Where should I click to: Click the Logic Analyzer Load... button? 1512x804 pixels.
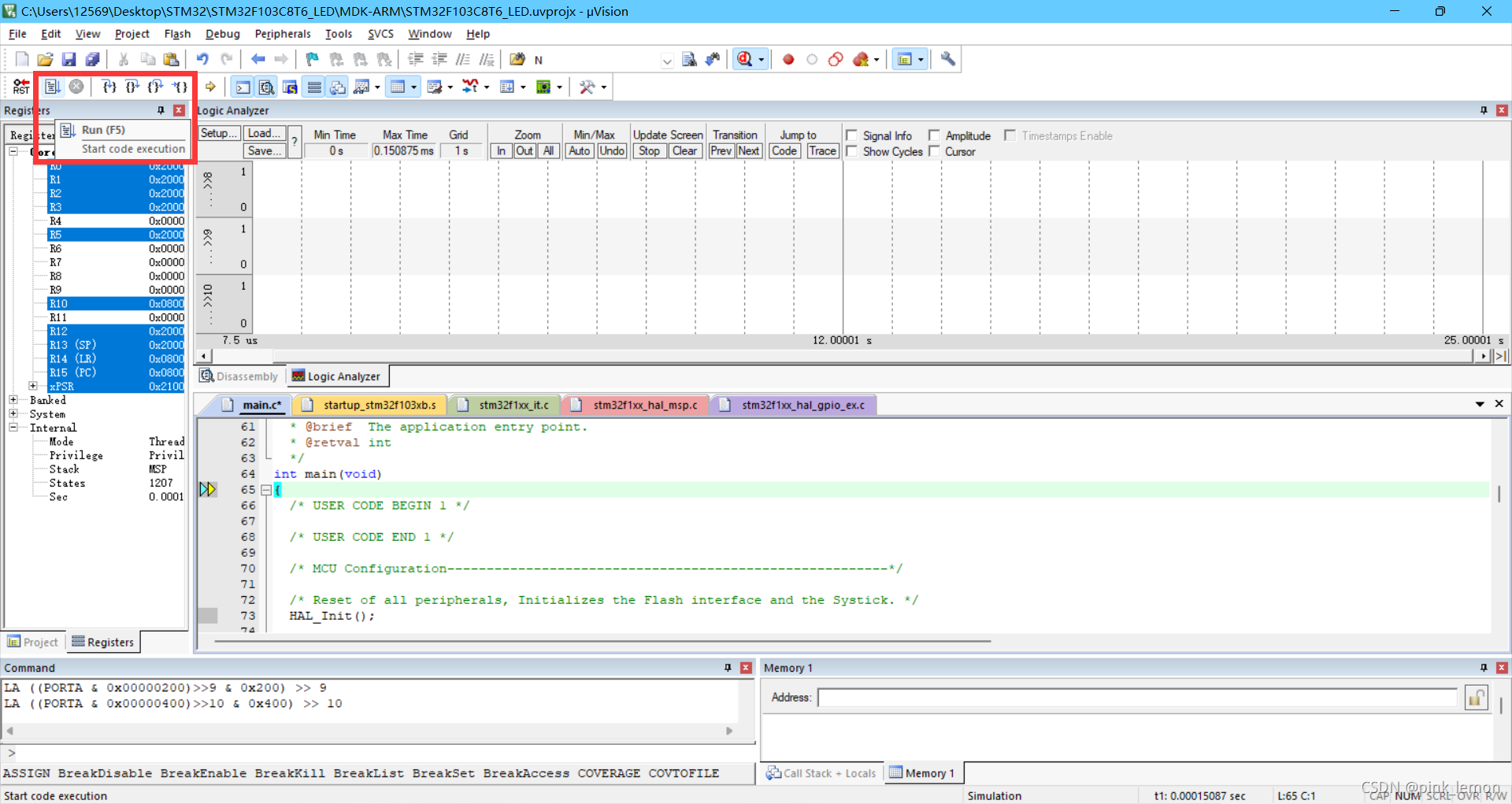(263, 133)
